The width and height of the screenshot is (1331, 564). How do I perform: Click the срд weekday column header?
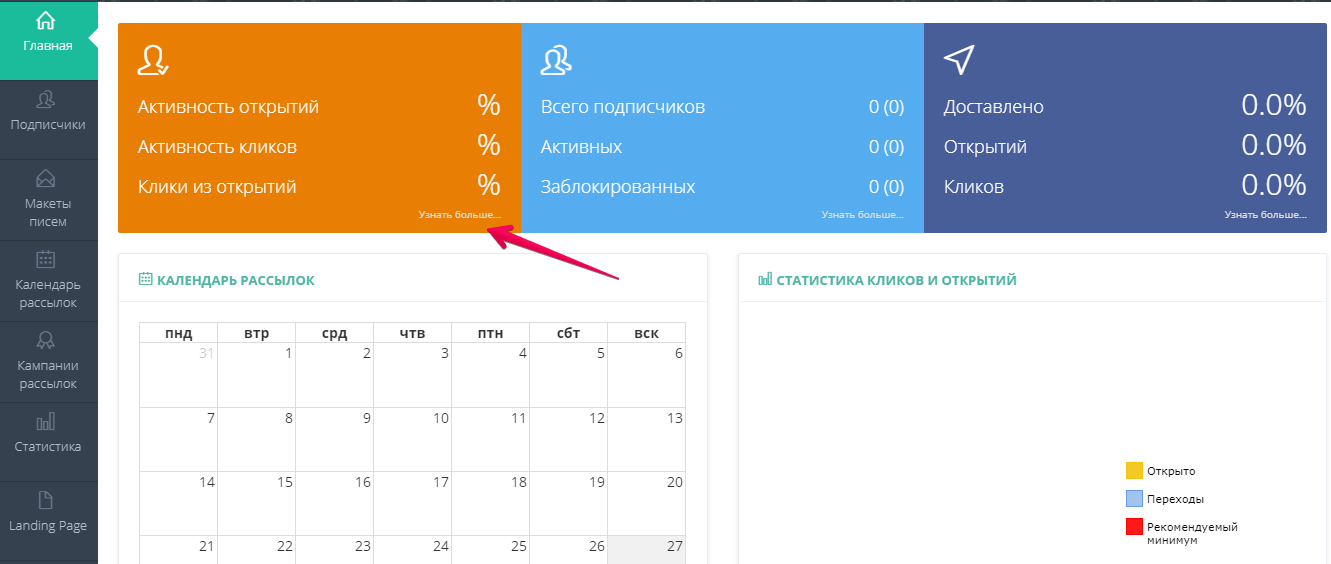tap(334, 333)
